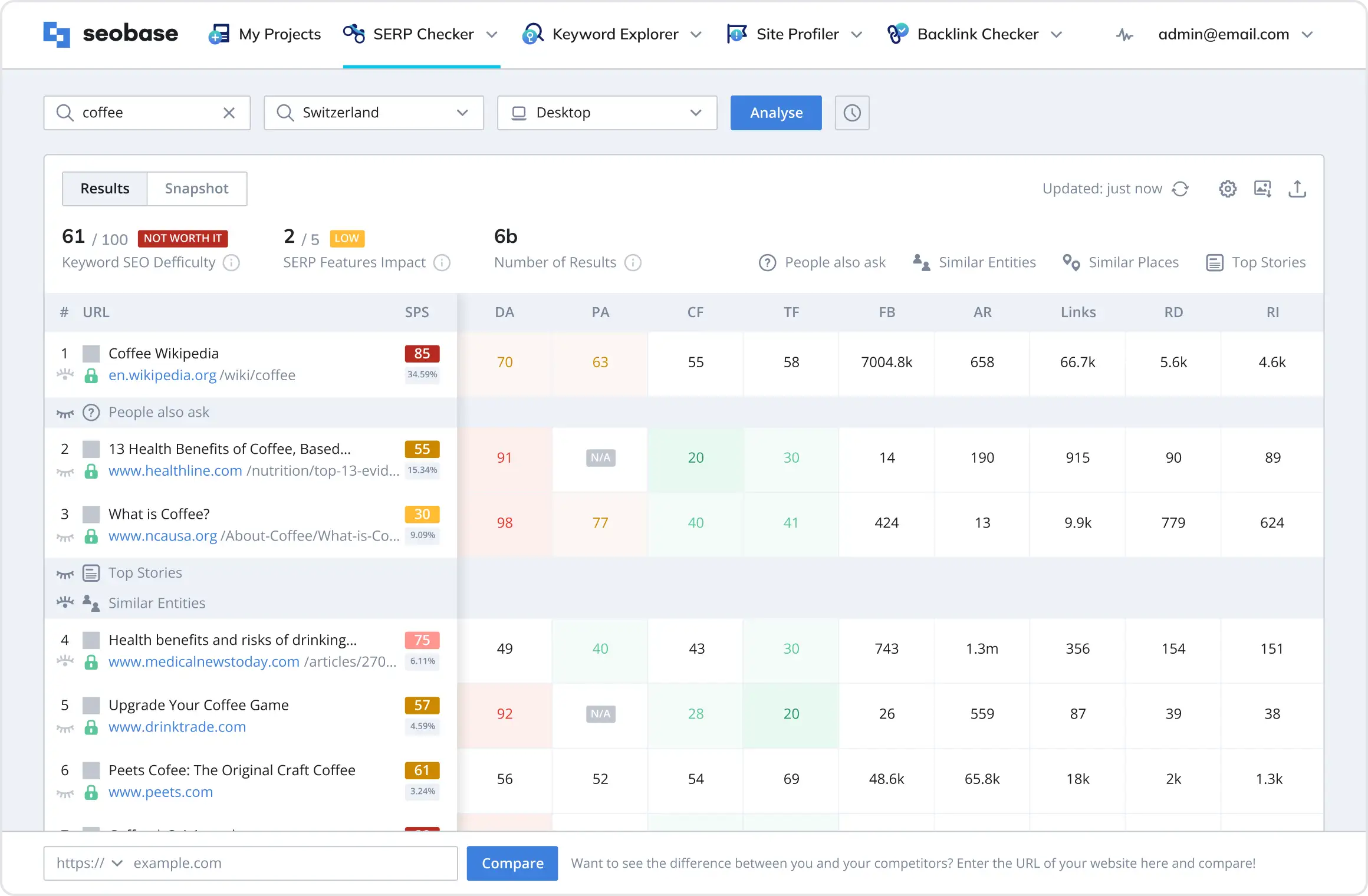Click People also ask feature filter
Screen dimensions: 1368x896
(x=822, y=263)
